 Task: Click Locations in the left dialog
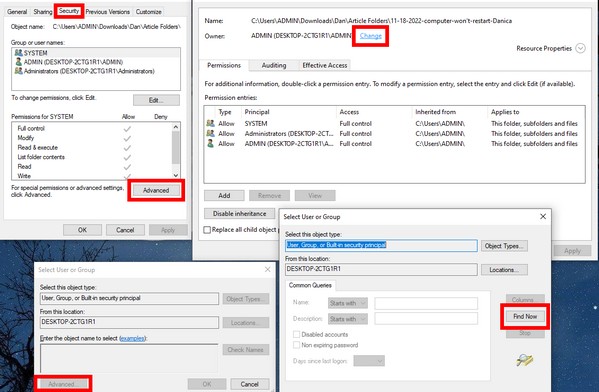(x=246, y=322)
